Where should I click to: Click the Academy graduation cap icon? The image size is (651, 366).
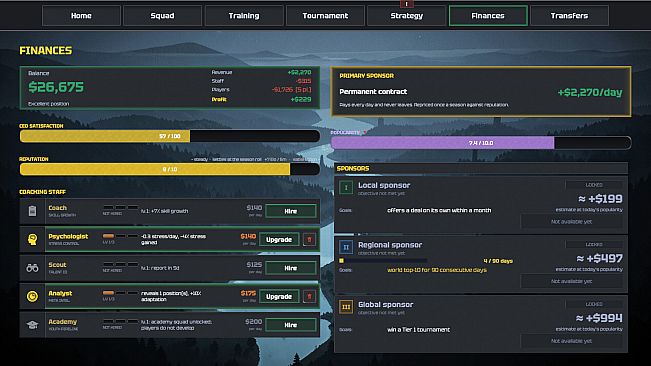click(32, 325)
